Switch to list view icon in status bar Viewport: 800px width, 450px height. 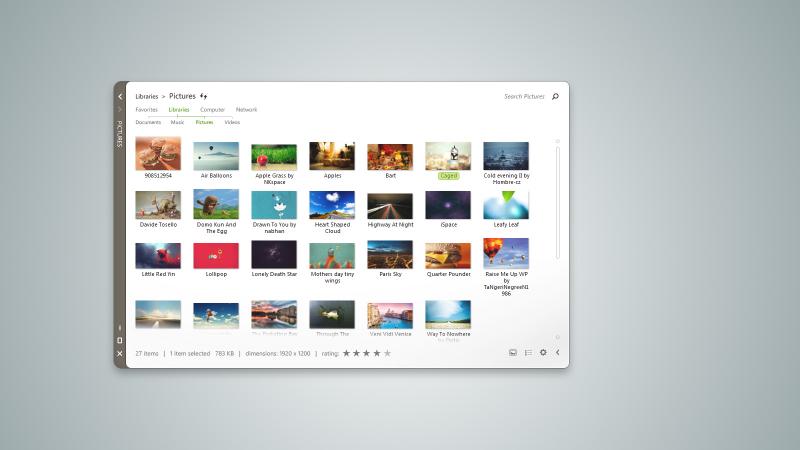pyautogui.click(x=528, y=353)
